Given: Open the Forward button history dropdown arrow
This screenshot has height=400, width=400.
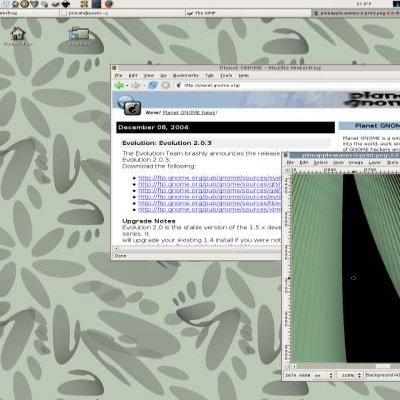Looking at the screenshot, I should 144,86.
